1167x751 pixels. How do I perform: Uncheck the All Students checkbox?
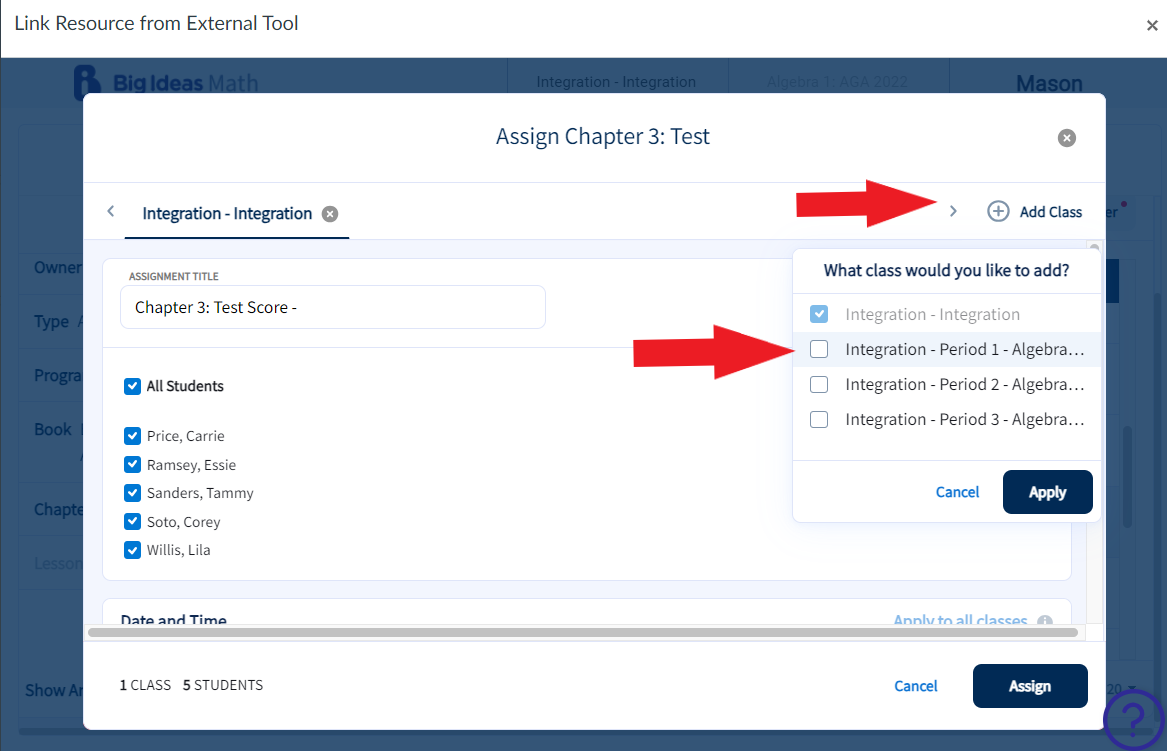click(132, 386)
